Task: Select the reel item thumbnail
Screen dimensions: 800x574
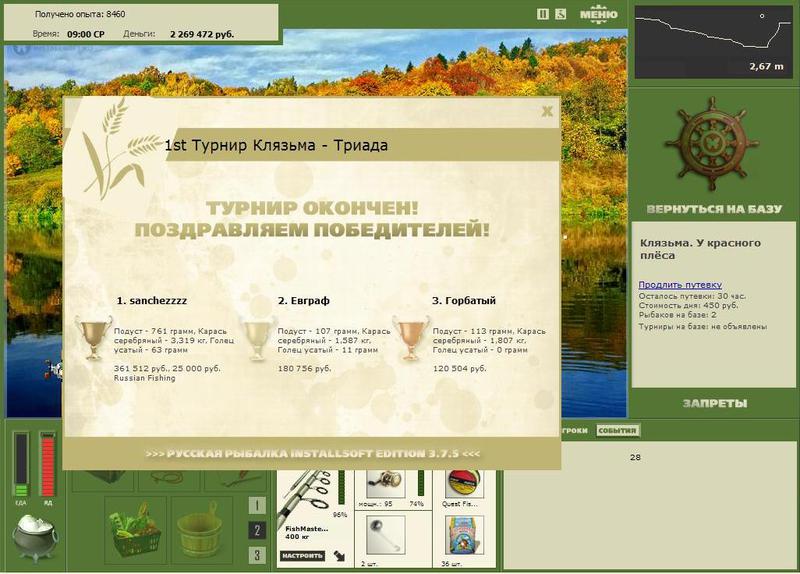Action: pyautogui.click(x=385, y=485)
